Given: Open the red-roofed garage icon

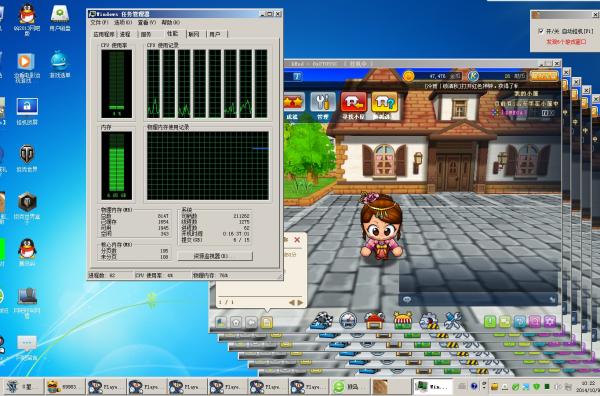Looking at the screenshot, I should tap(374, 321).
